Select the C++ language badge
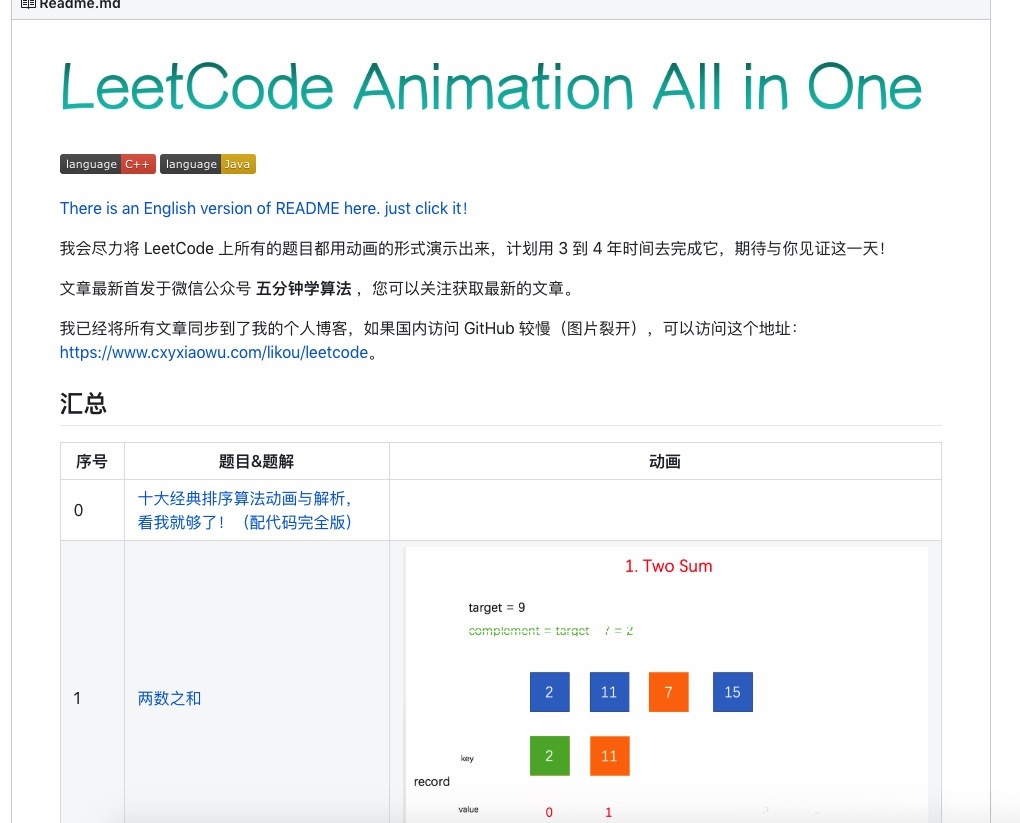 point(107,164)
